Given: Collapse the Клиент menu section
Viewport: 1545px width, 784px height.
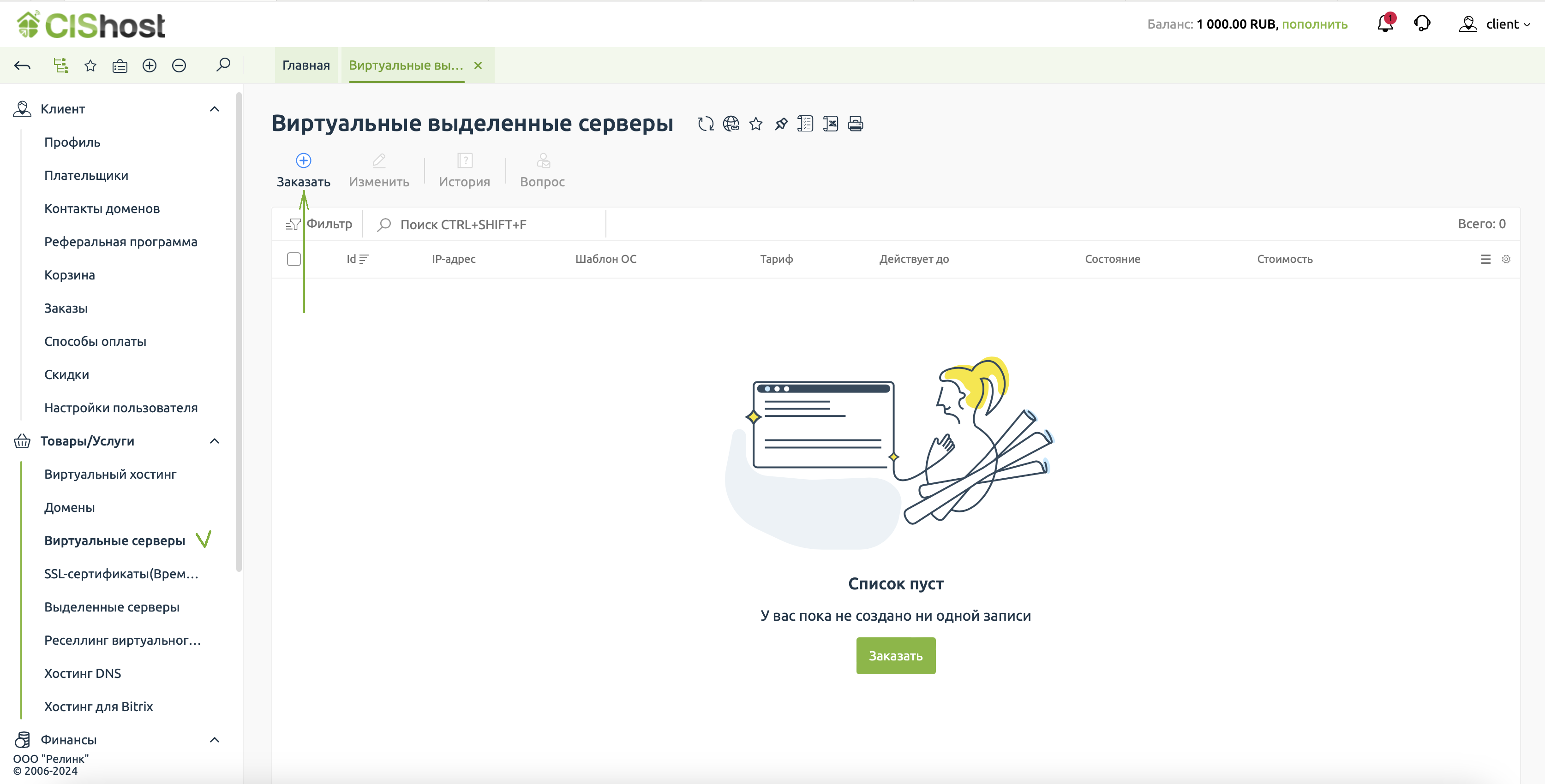Looking at the screenshot, I should (214, 109).
